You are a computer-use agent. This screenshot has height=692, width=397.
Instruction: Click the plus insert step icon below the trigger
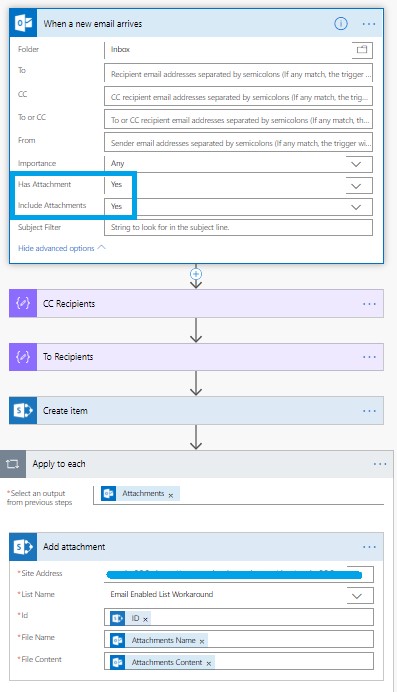pos(196,274)
